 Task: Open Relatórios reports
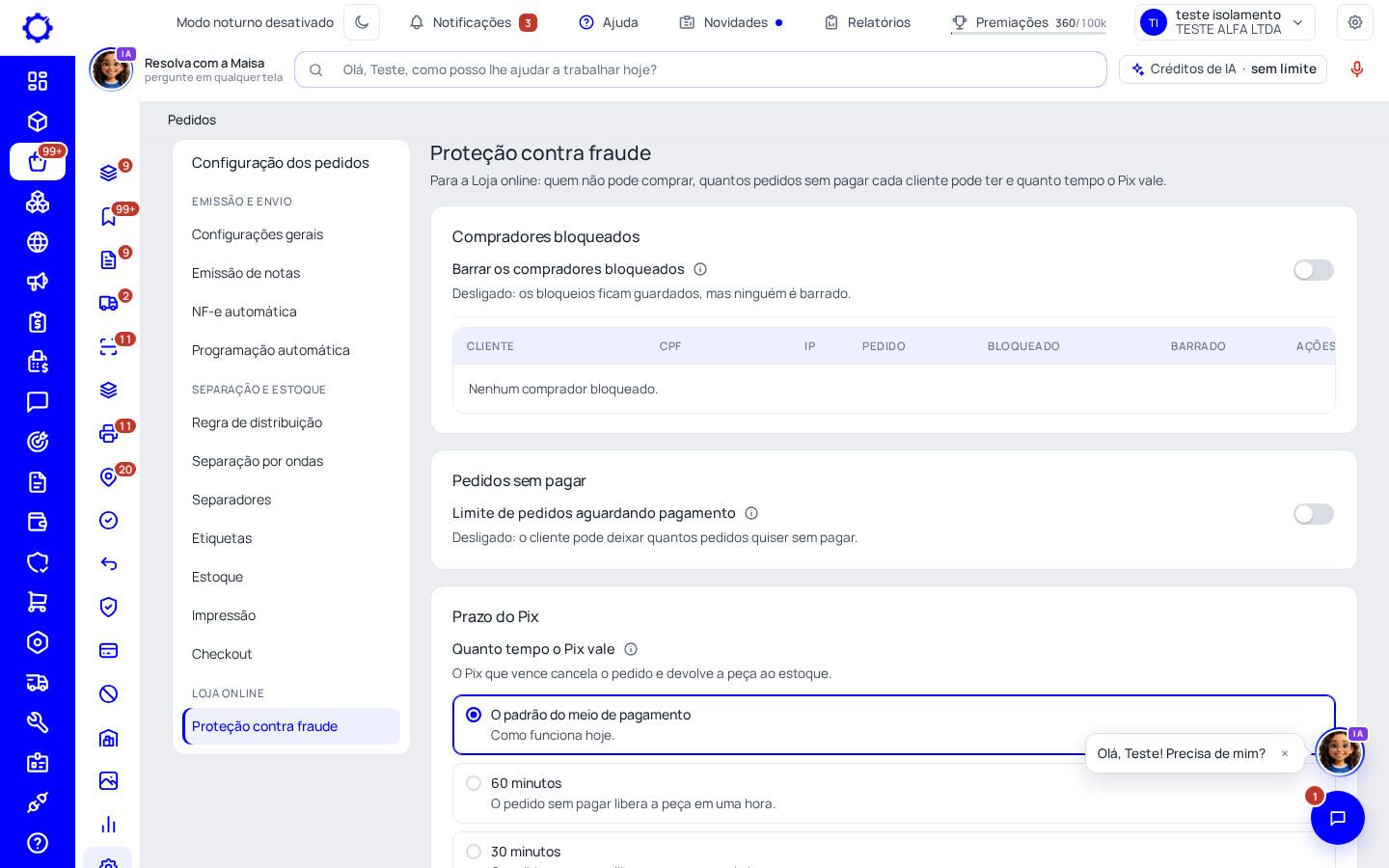867,22
